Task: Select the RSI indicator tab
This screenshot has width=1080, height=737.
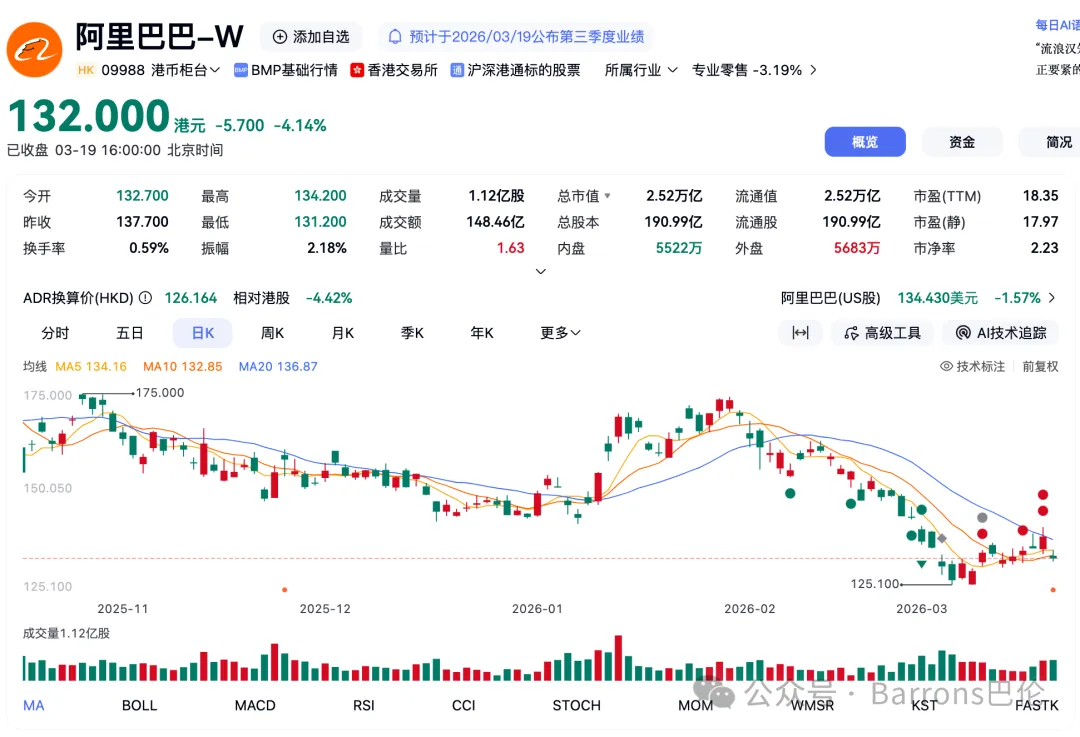Action: 364,705
